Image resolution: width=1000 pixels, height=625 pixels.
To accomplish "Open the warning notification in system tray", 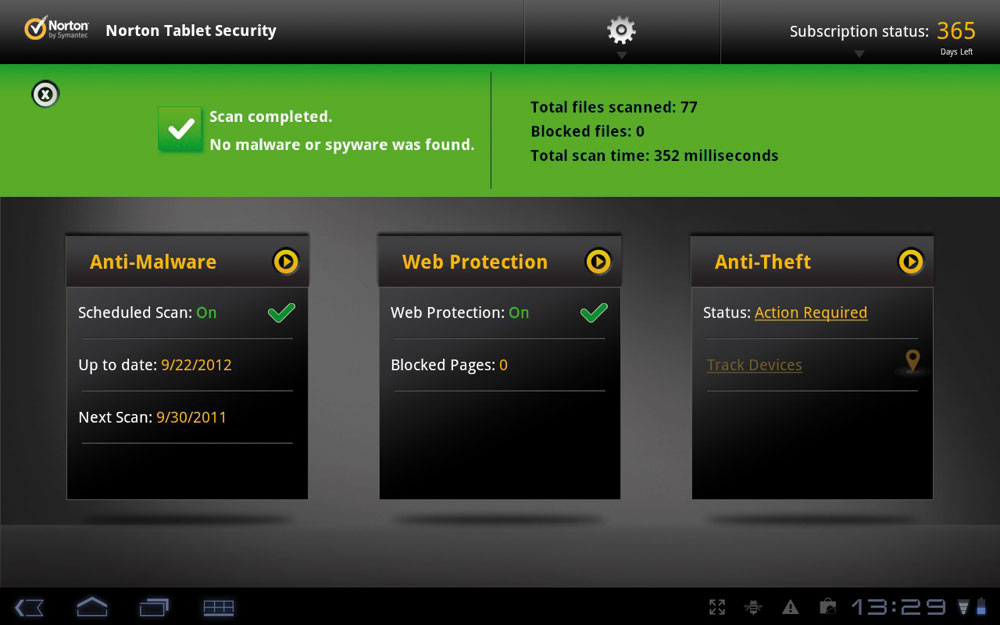I will 790,607.
